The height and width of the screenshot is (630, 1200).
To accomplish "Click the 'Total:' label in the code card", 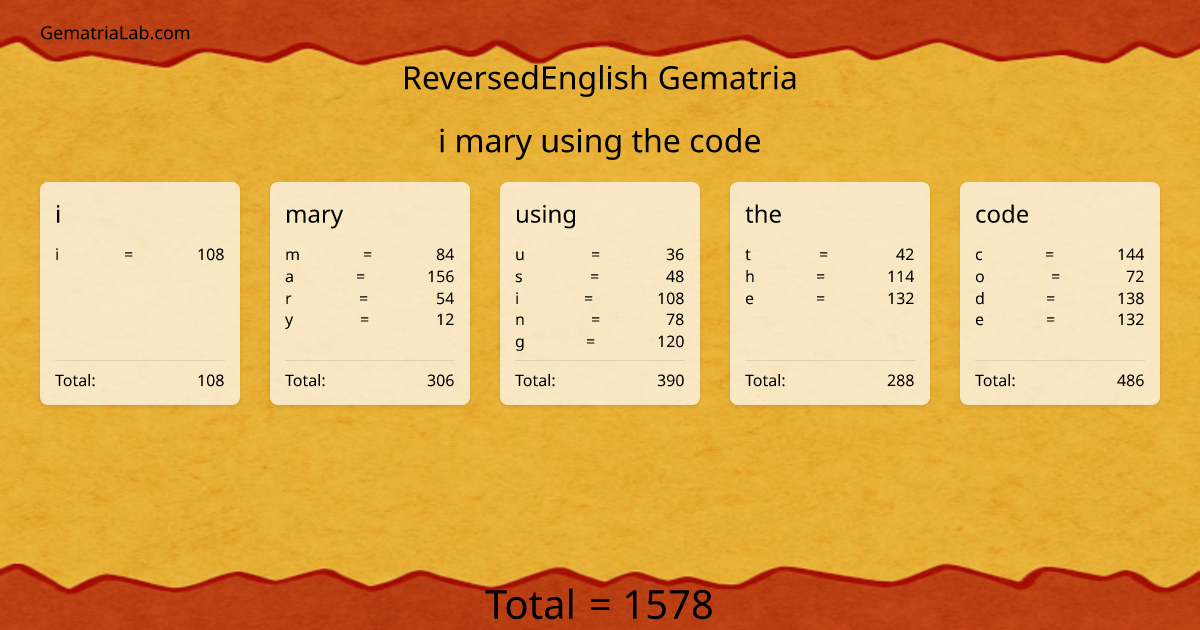I will click(x=995, y=380).
